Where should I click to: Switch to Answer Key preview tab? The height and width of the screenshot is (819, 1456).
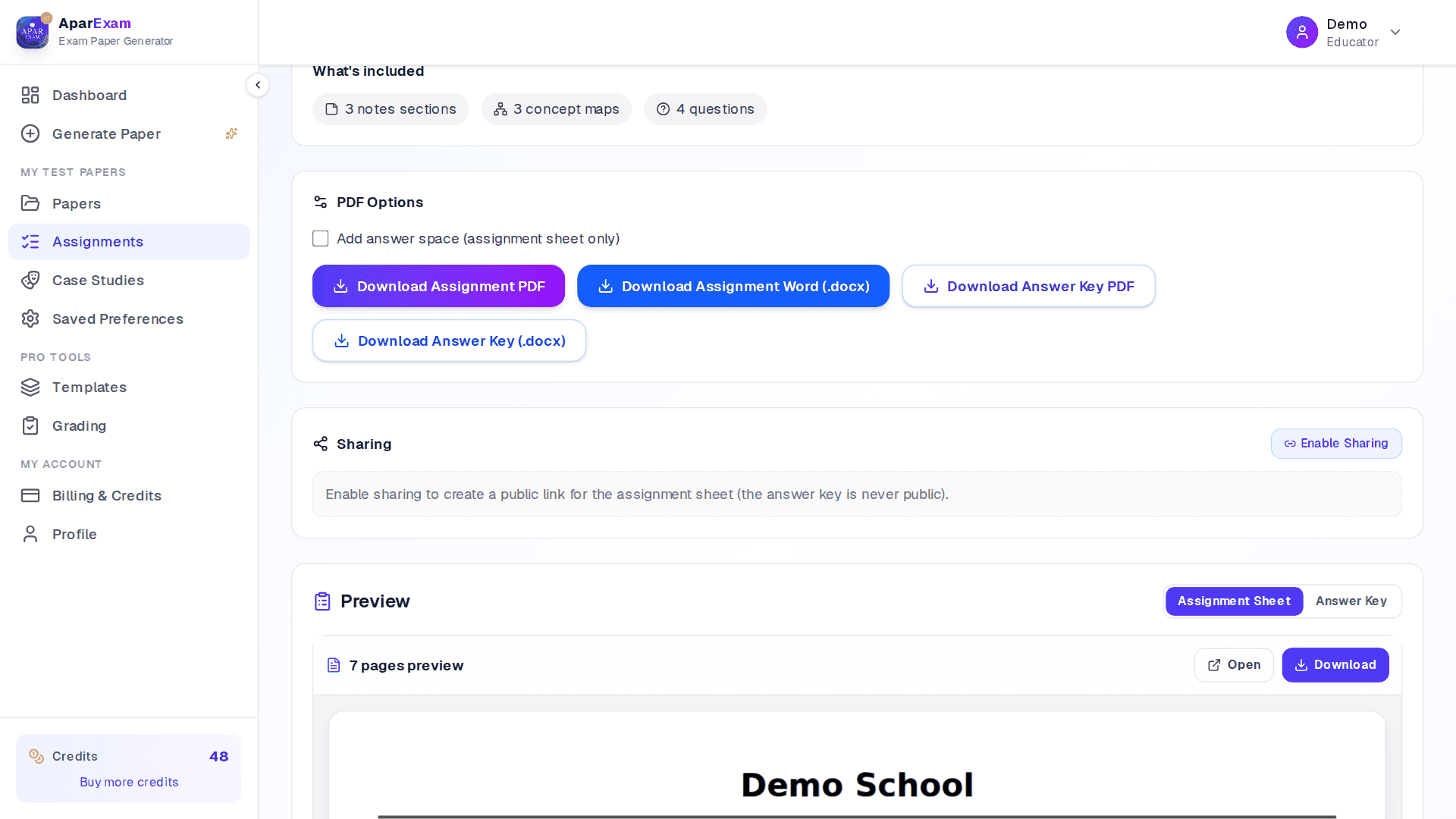click(x=1351, y=601)
